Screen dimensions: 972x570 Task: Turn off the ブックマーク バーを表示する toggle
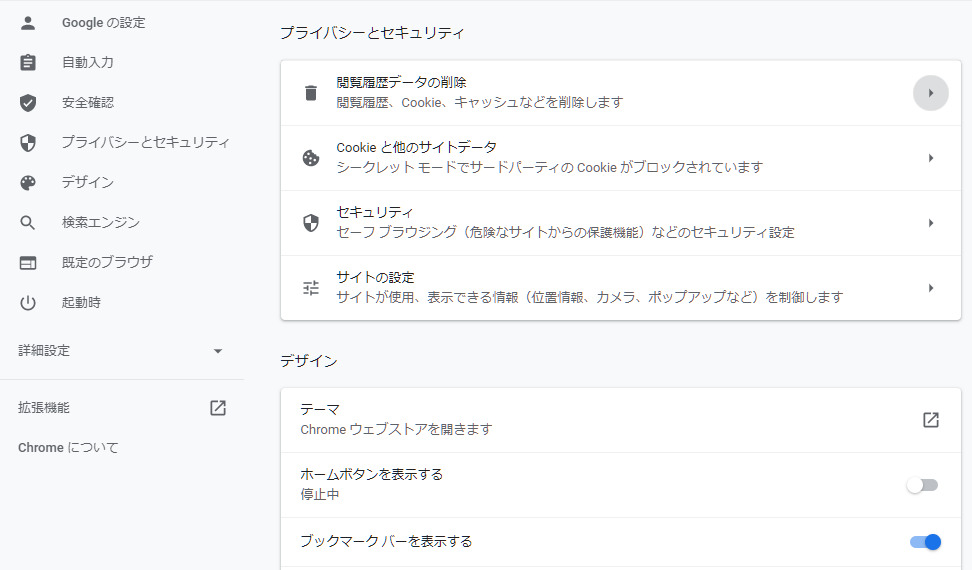[925, 542]
